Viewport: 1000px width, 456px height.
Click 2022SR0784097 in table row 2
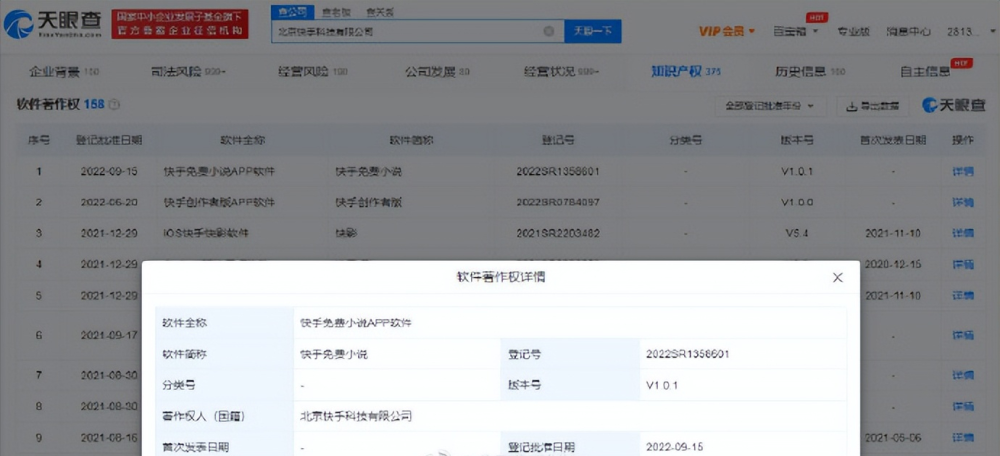pos(558,202)
